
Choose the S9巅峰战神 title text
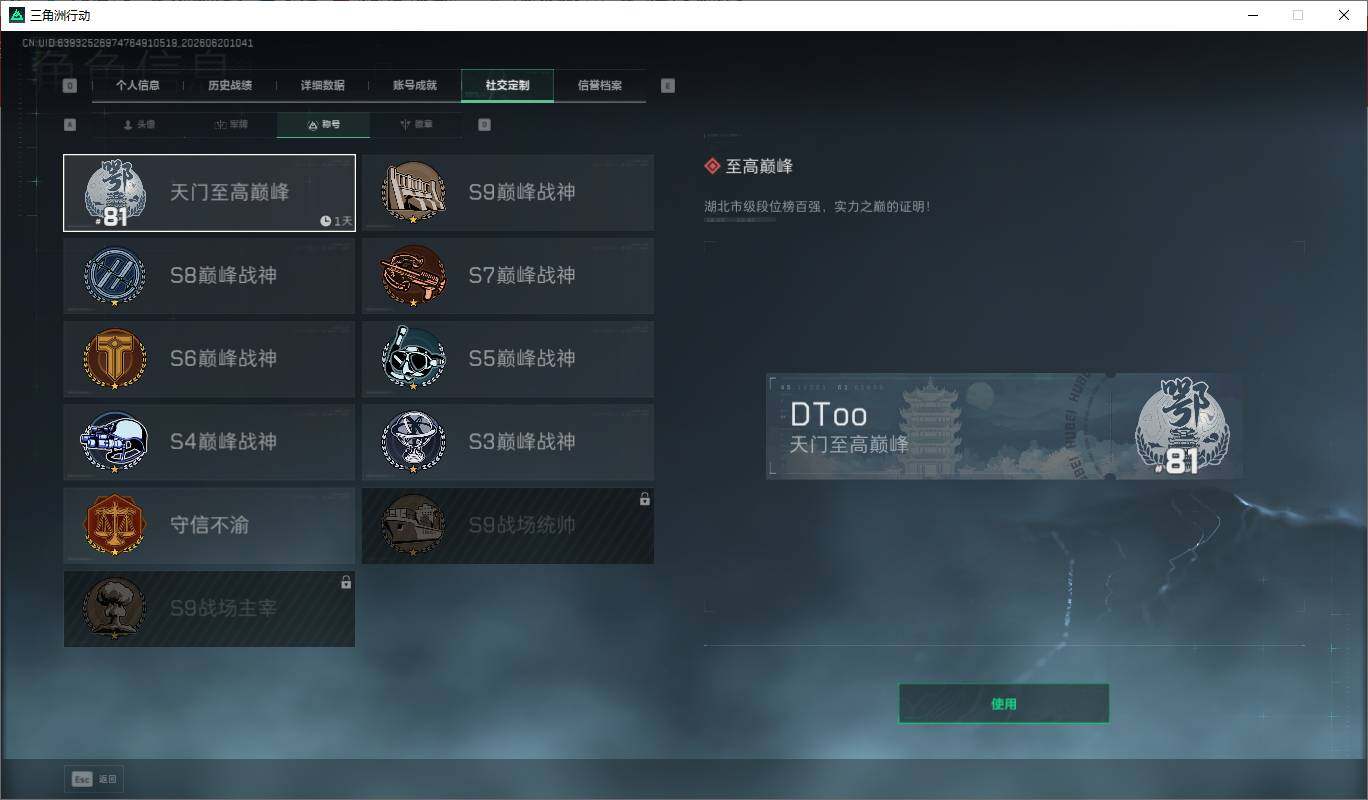point(522,192)
